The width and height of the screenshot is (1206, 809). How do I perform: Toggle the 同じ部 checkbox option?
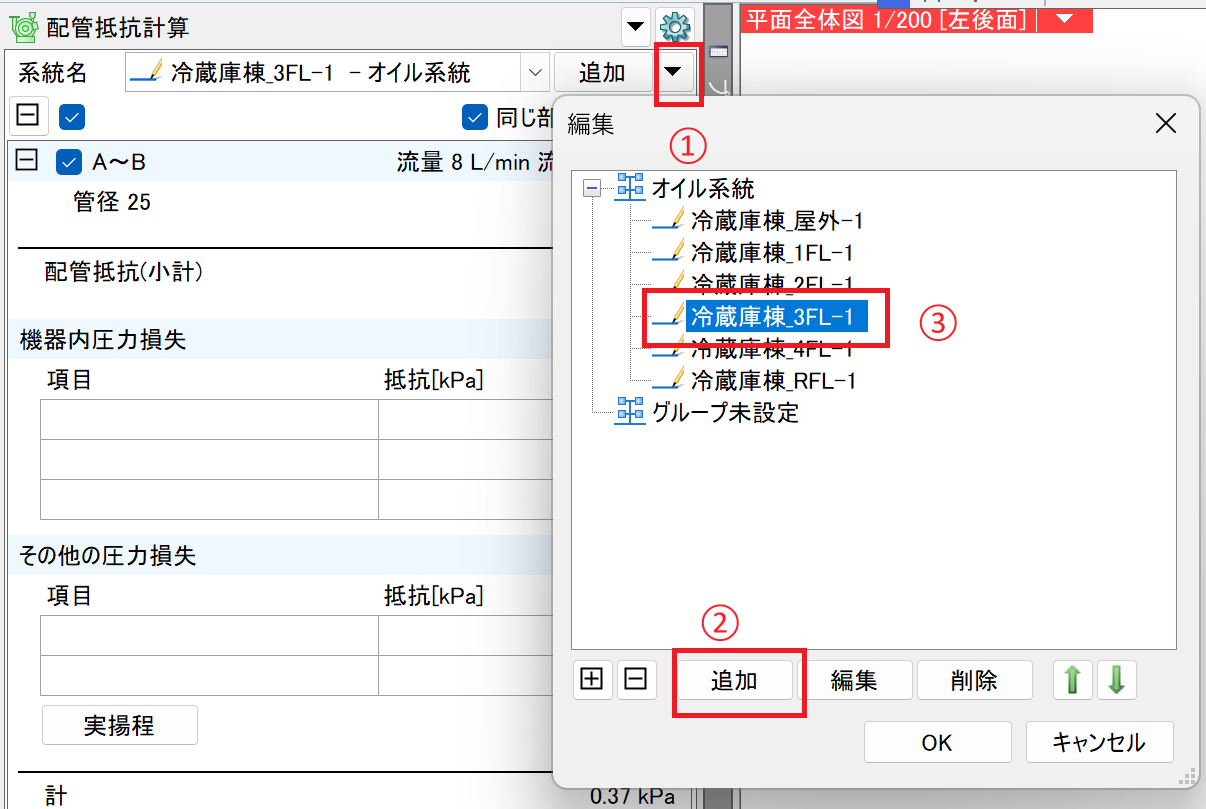tap(474, 118)
